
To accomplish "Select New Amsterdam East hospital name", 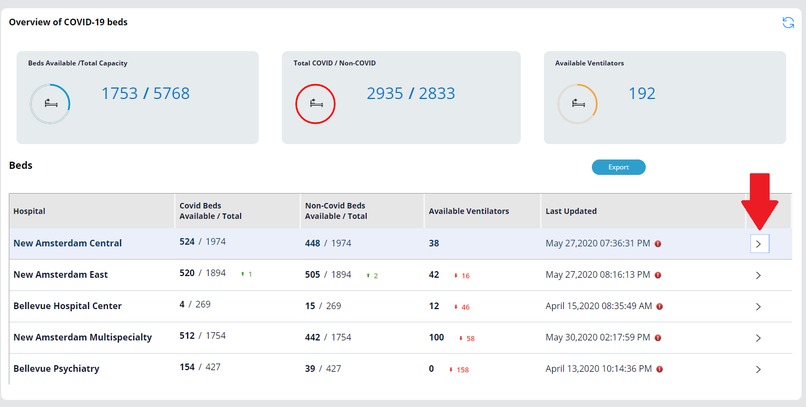I will [61, 274].
